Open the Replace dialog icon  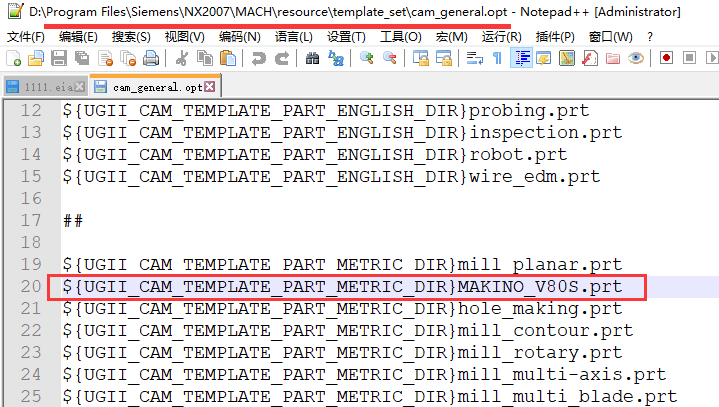pyautogui.click(x=336, y=58)
